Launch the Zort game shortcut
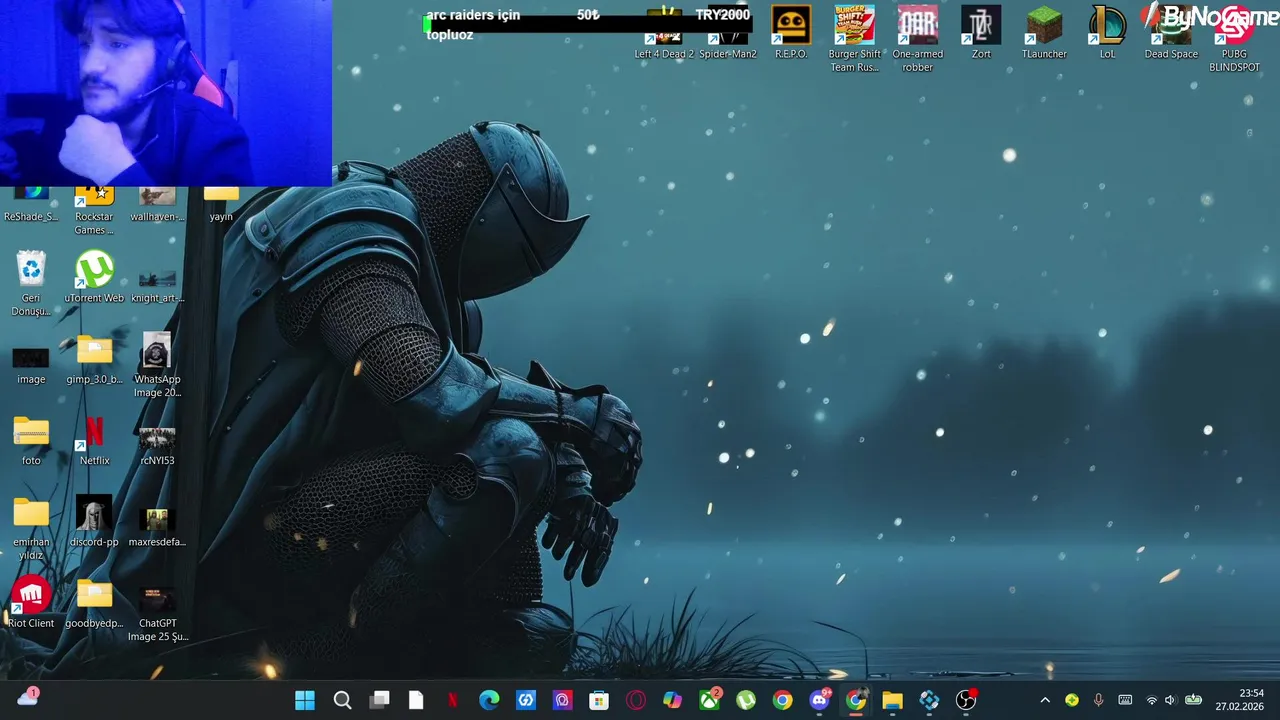 (x=981, y=32)
